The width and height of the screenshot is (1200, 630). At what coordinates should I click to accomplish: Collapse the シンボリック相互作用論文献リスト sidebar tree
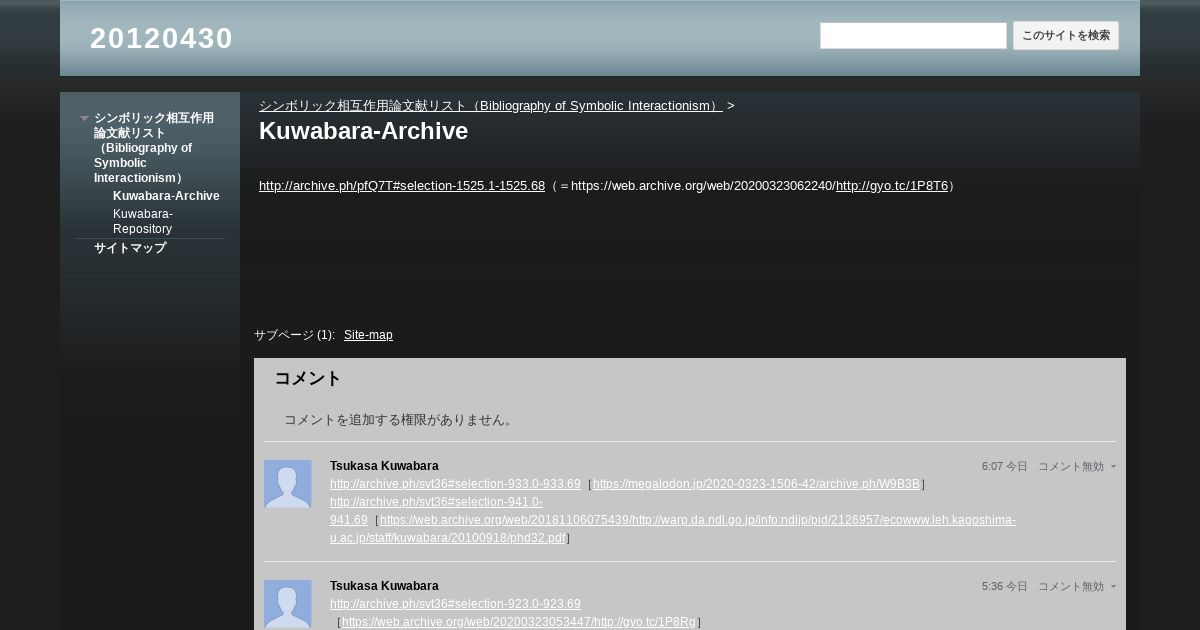(x=85, y=118)
